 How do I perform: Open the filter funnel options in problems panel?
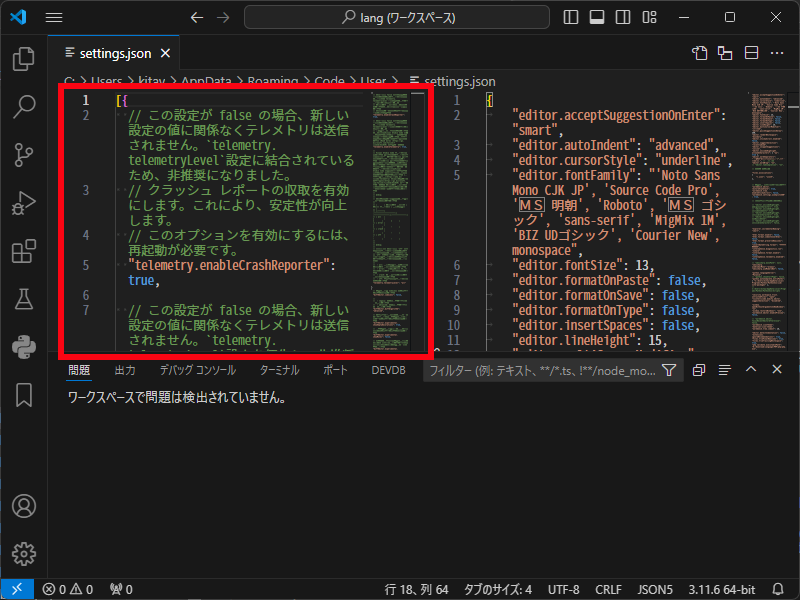tap(669, 370)
